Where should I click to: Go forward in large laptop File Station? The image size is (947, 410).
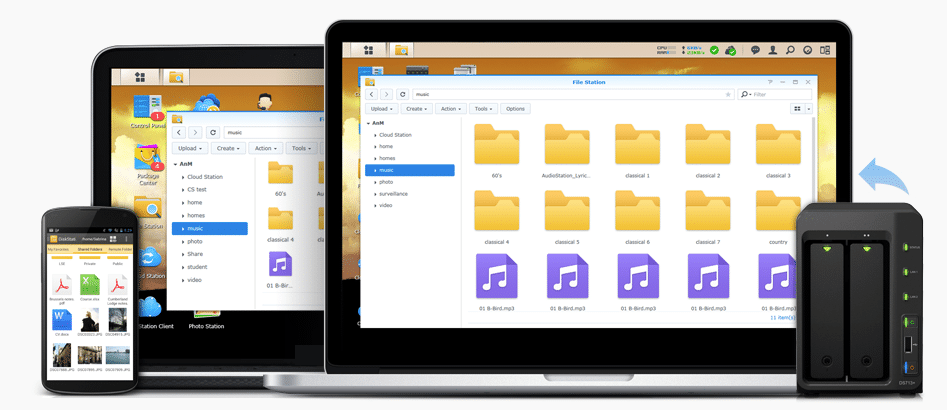tap(387, 94)
